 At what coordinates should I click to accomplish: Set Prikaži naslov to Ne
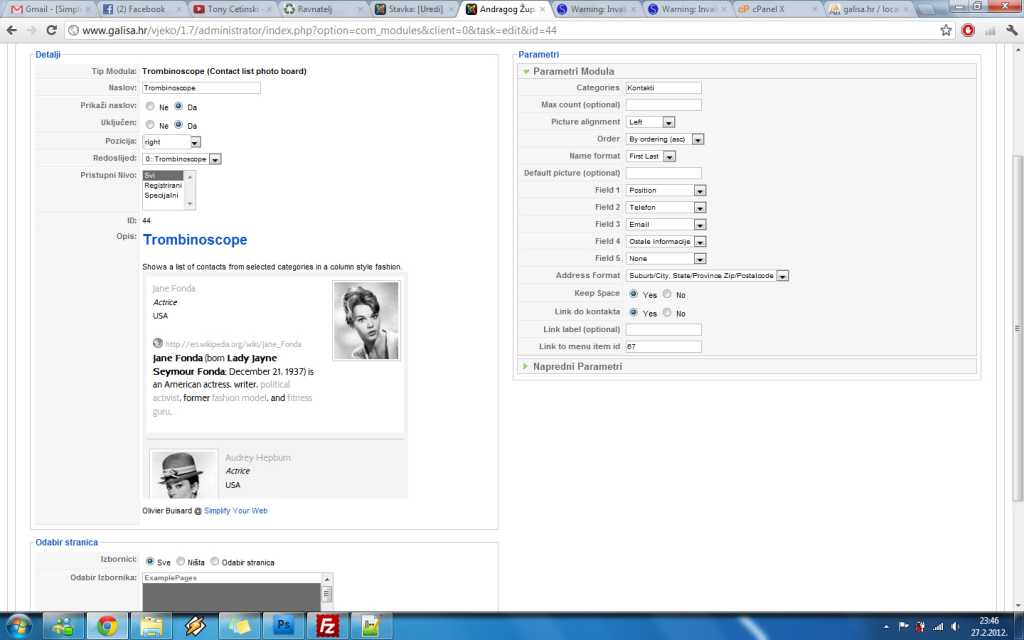150,106
